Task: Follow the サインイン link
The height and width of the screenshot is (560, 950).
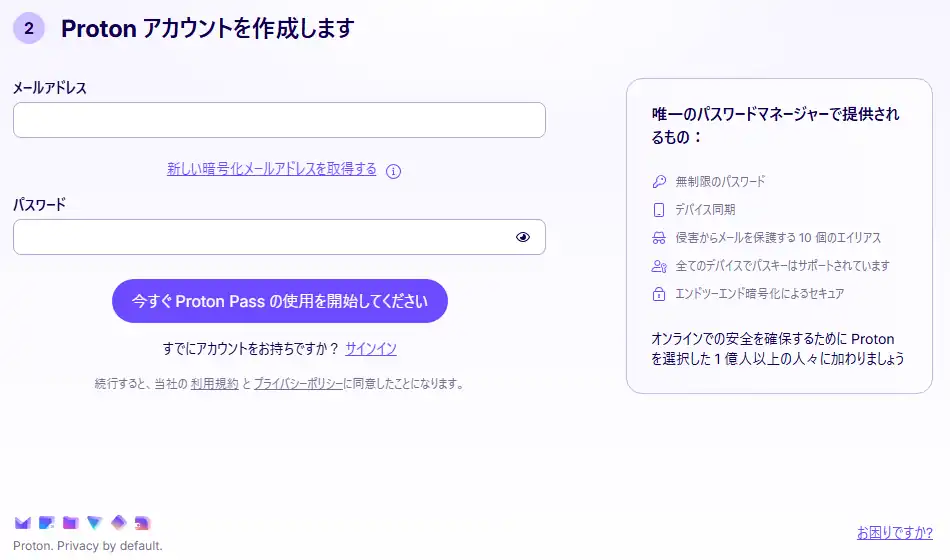Action: click(x=371, y=349)
